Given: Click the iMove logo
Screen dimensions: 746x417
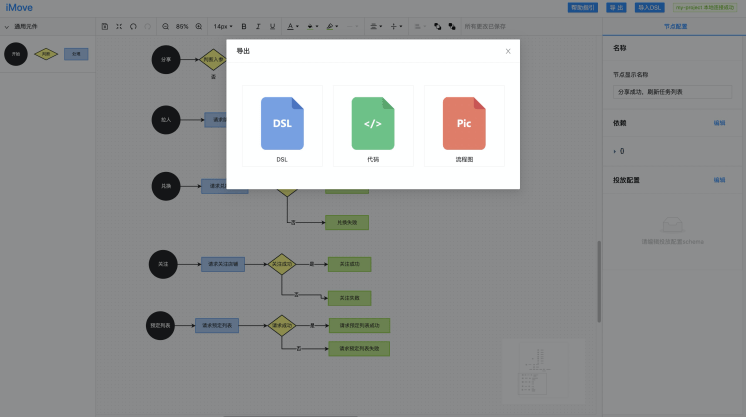Looking at the screenshot, I should coord(19,8).
